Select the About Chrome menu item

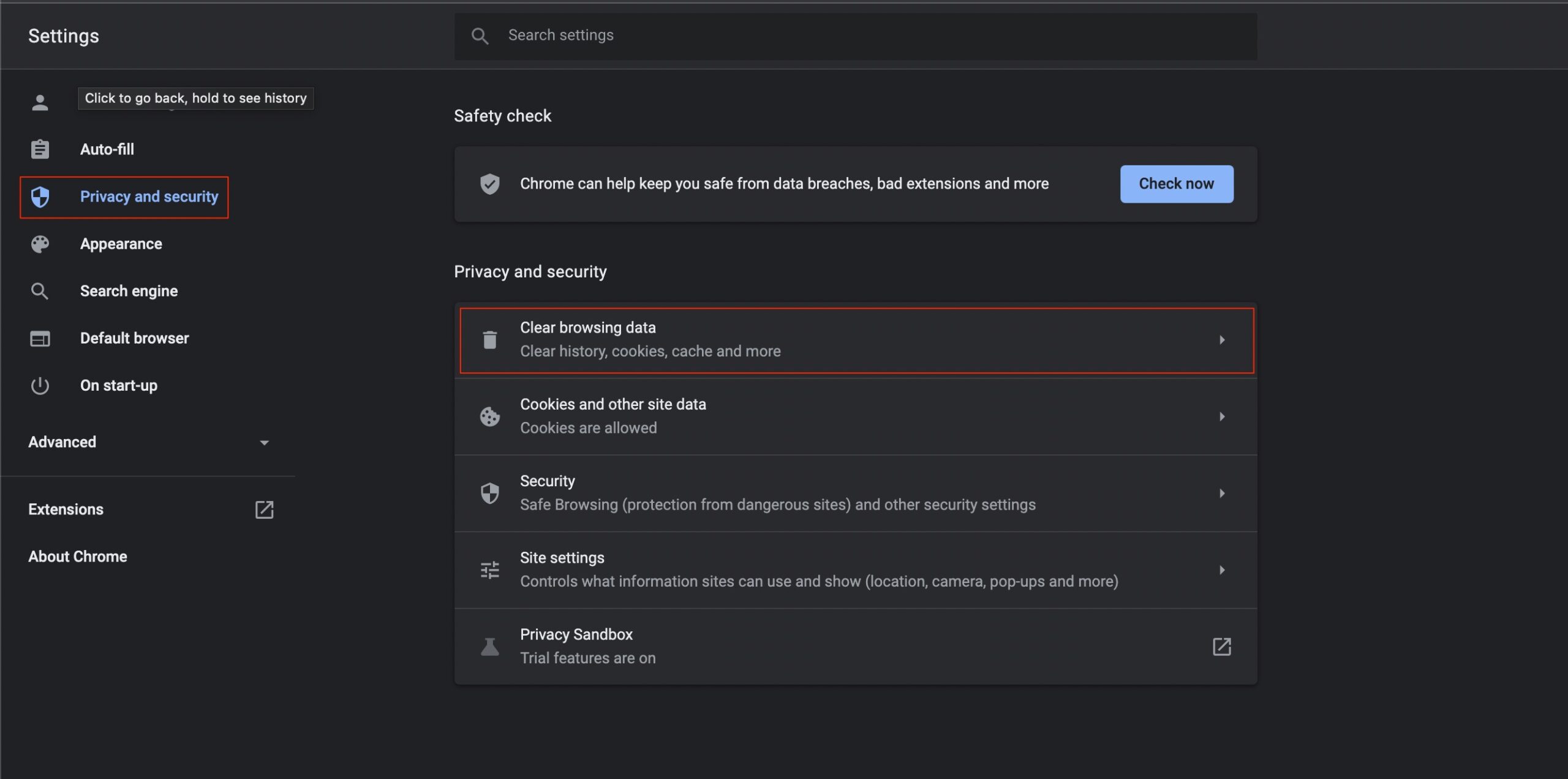77,556
